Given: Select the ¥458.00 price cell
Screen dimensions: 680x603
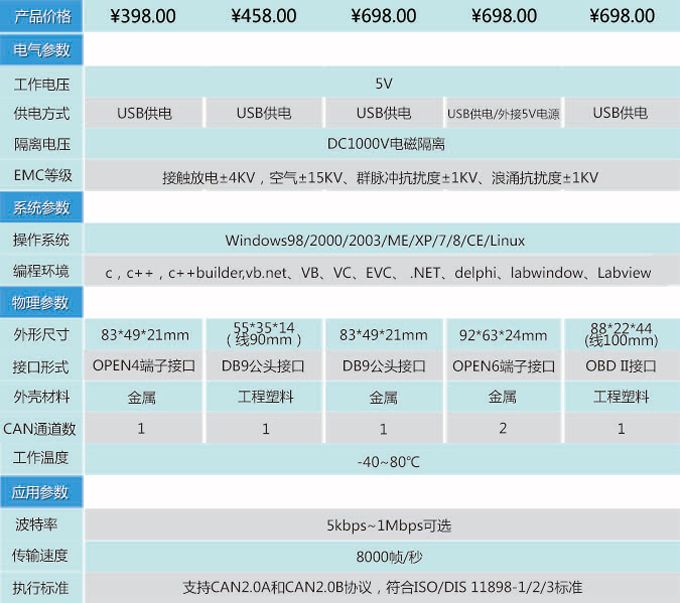Looking at the screenshot, I should coord(264,16).
